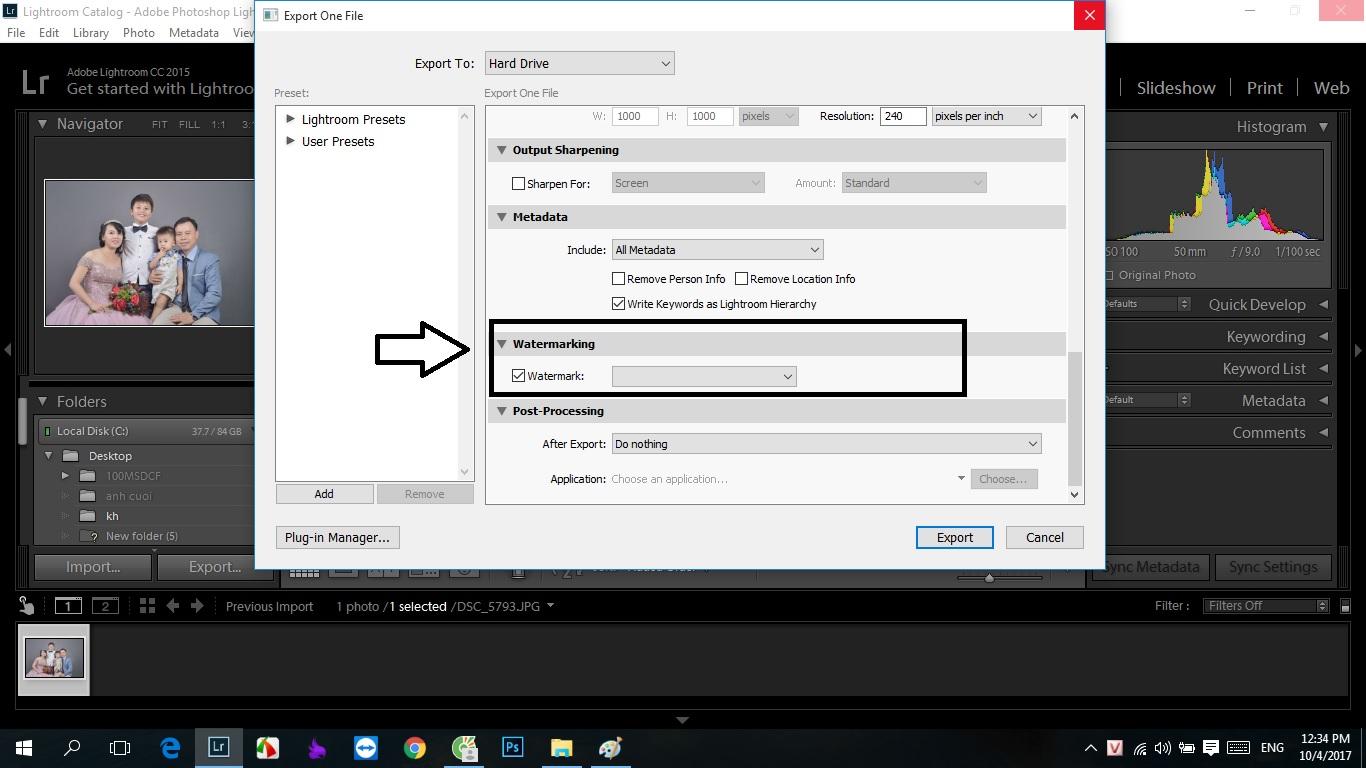1366x768 pixels.
Task: Click Add preset button
Action: click(324, 493)
